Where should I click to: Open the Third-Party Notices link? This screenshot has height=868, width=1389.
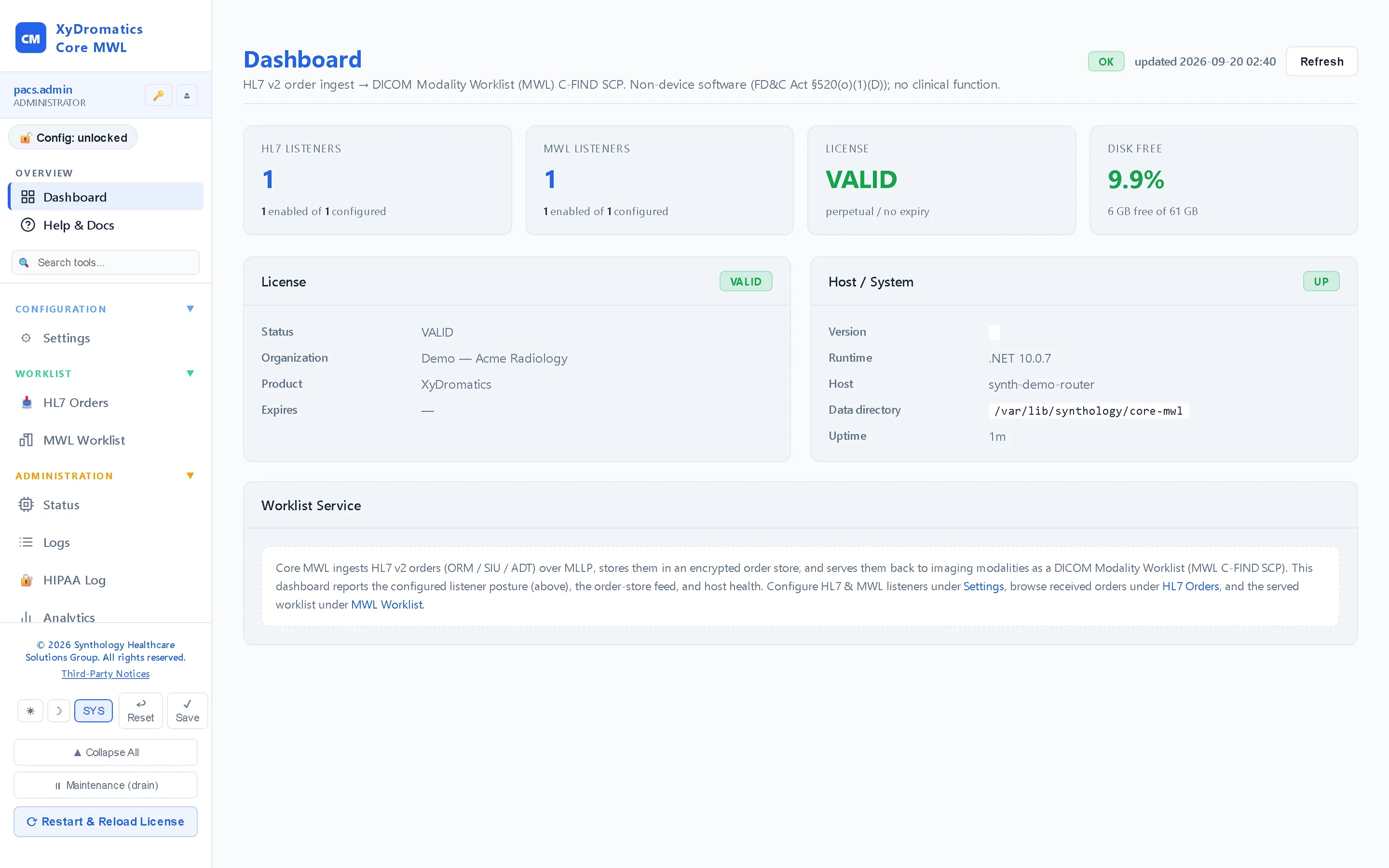pos(106,673)
